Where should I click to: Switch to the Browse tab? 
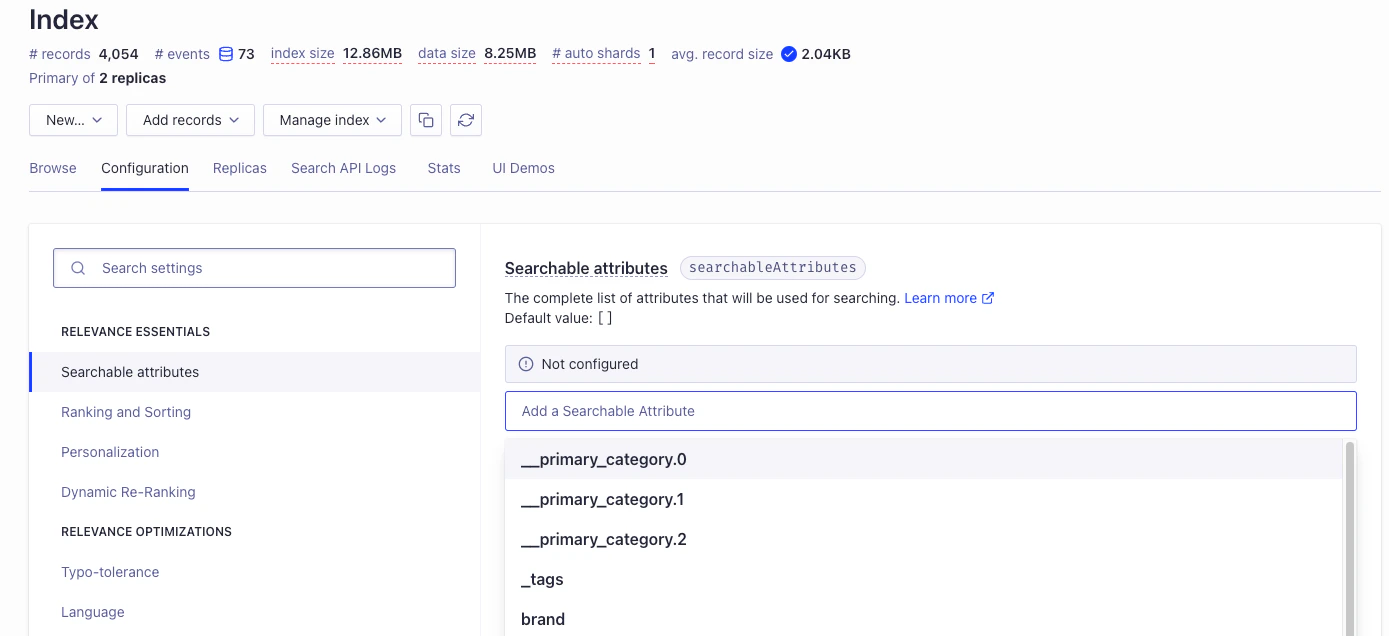pyautogui.click(x=52, y=168)
